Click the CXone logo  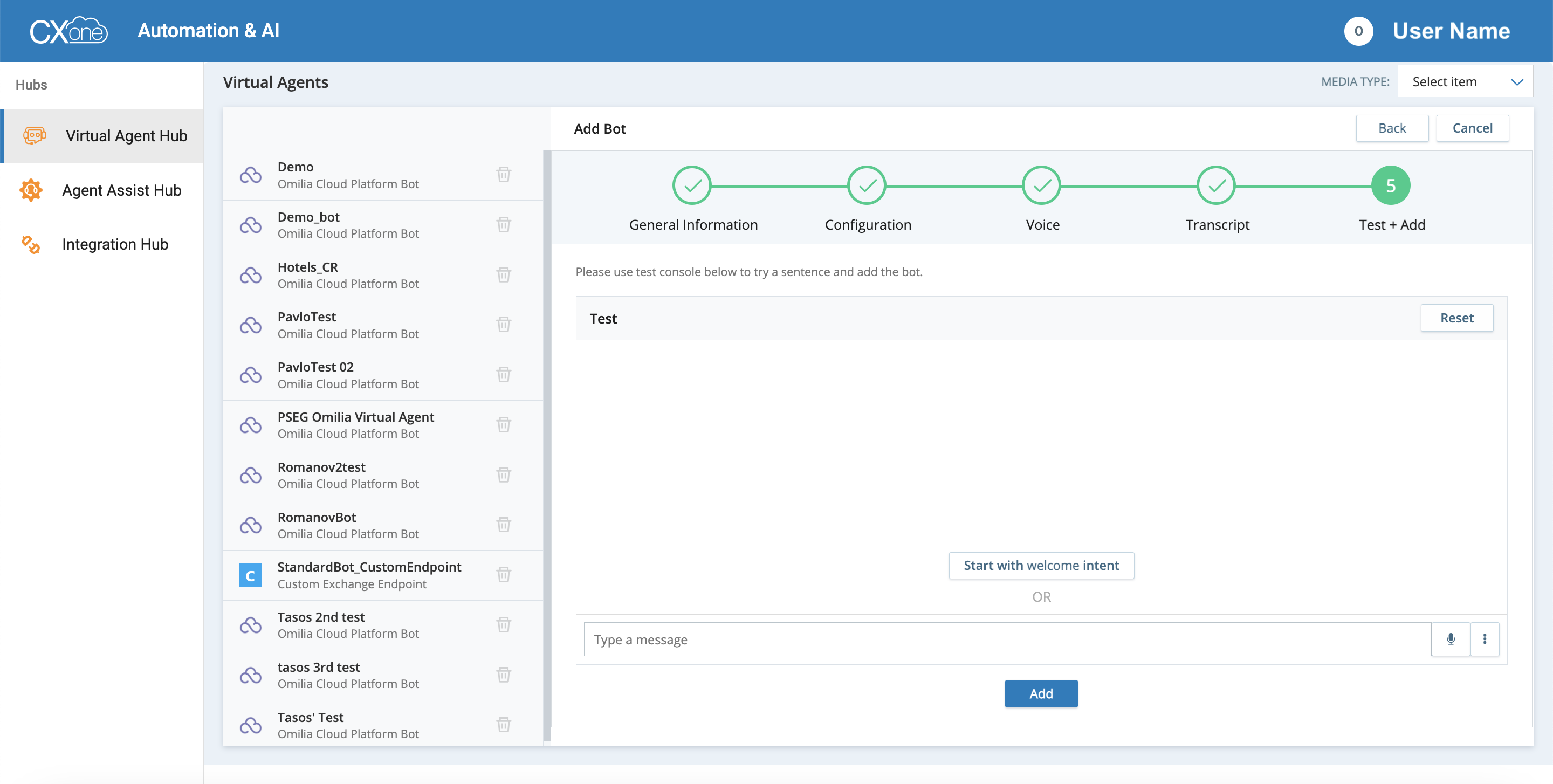[x=68, y=31]
